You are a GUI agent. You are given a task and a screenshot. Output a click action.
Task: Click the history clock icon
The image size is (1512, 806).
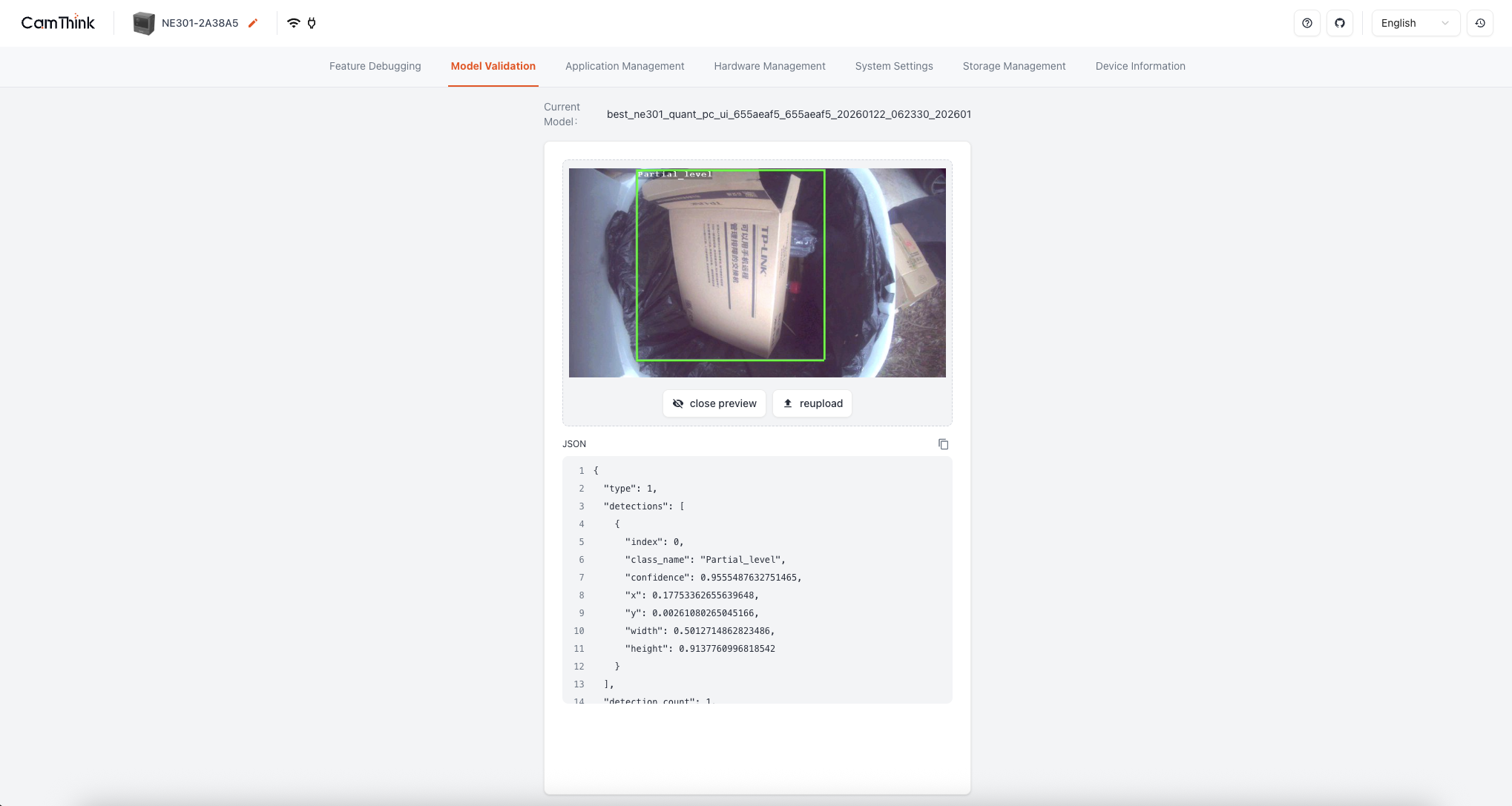coord(1480,23)
